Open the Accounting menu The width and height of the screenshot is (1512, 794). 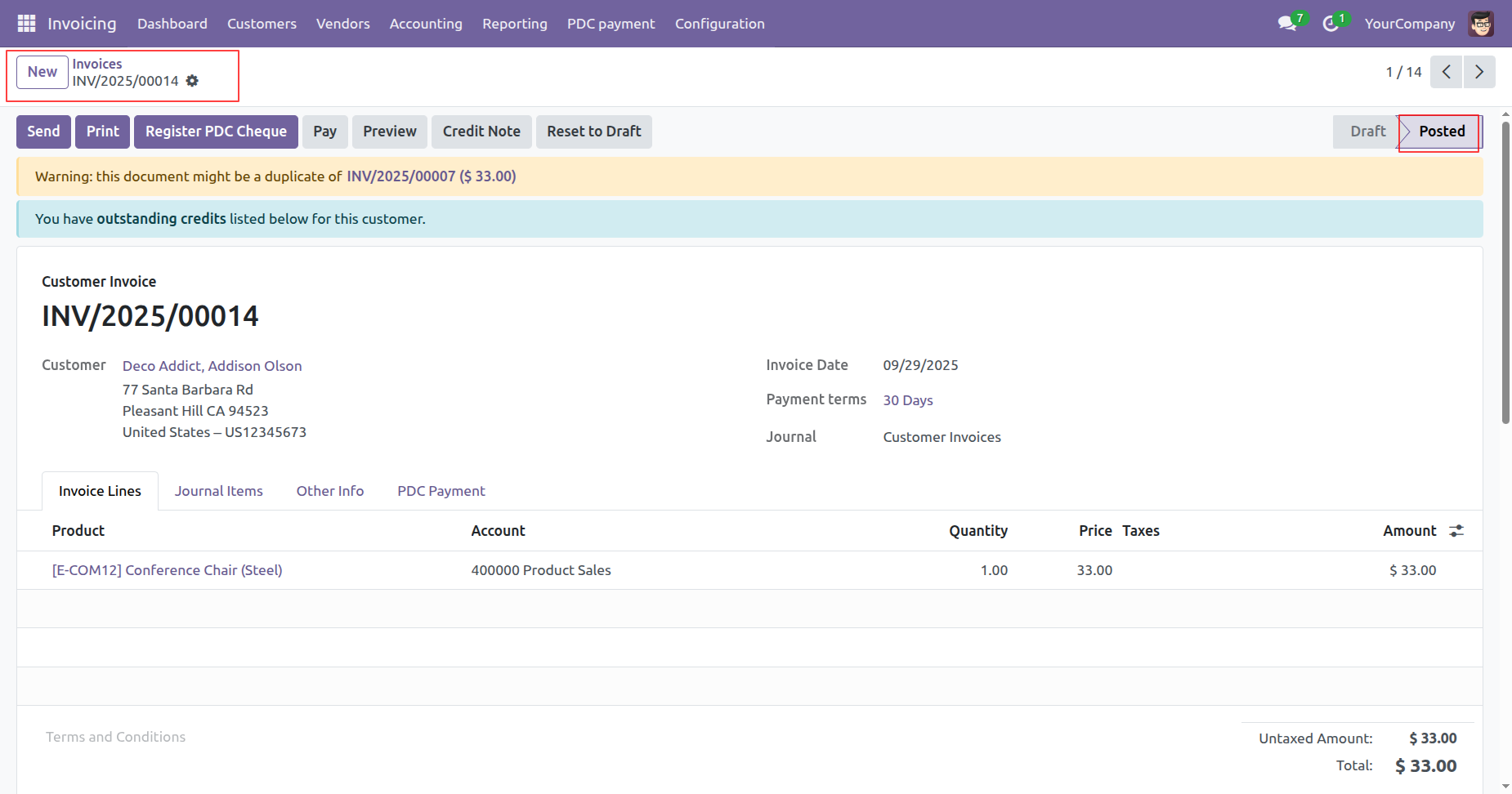[426, 24]
